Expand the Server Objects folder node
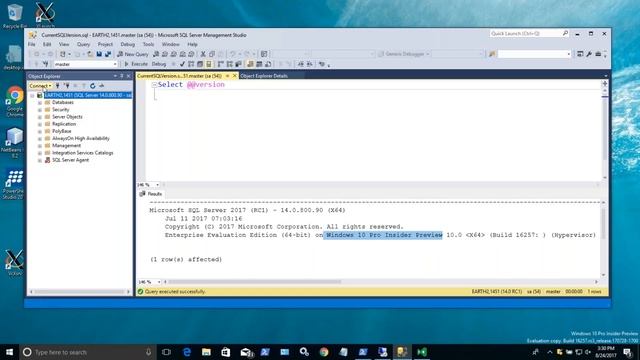The image size is (640, 360). pyautogui.click(x=40, y=117)
